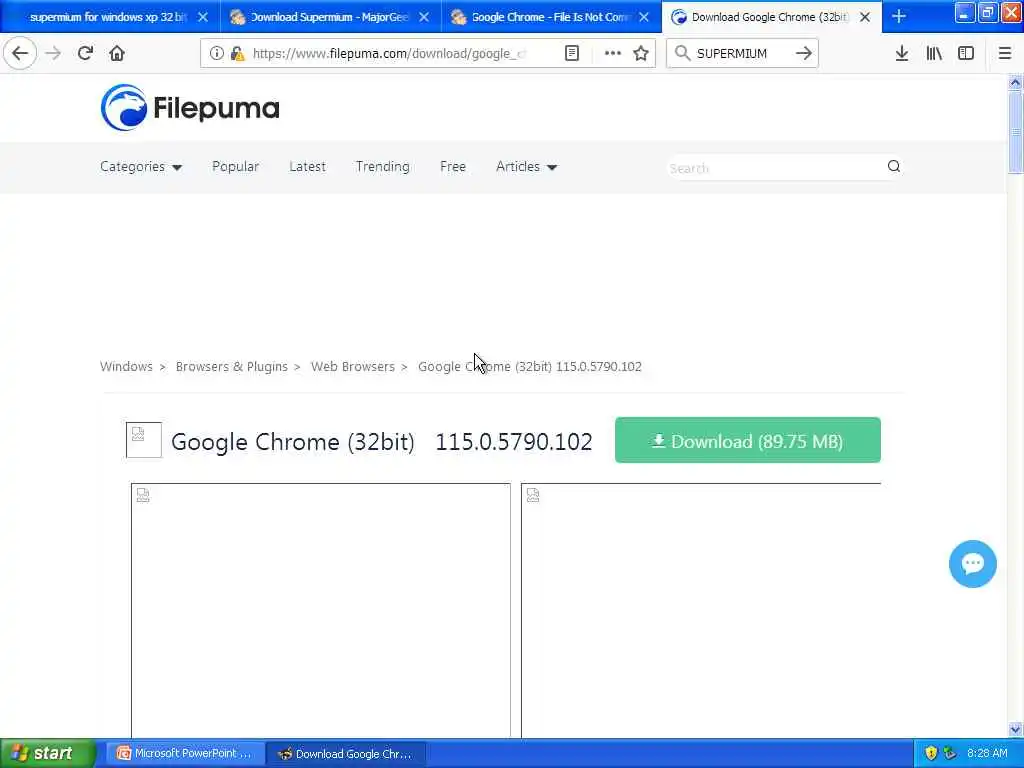The width and height of the screenshot is (1024, 768).
Task: Click the 8:28 AM system clock
Action: [987, 754]
